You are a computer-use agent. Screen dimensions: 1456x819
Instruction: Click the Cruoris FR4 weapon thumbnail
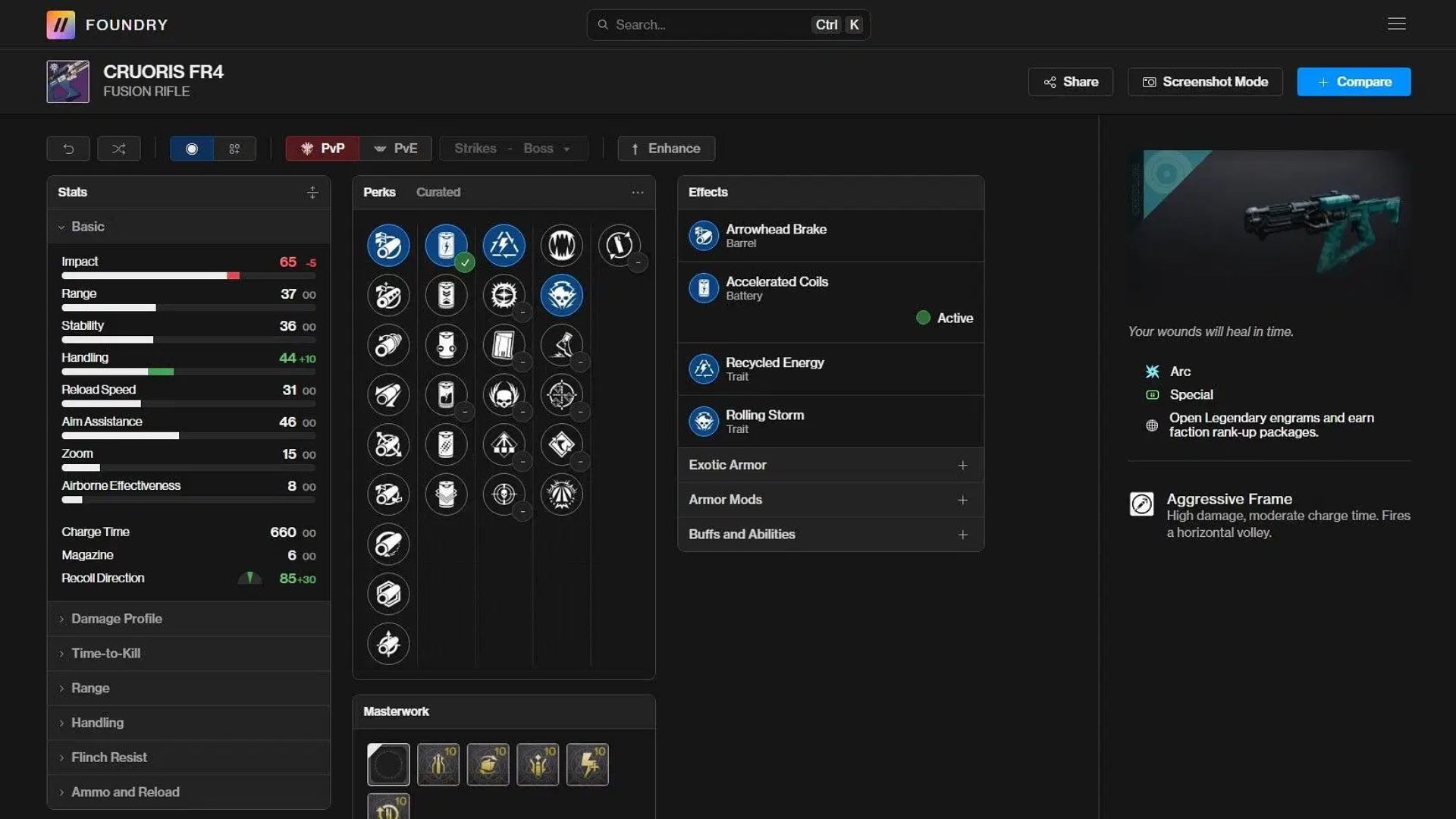pos(67,81)
